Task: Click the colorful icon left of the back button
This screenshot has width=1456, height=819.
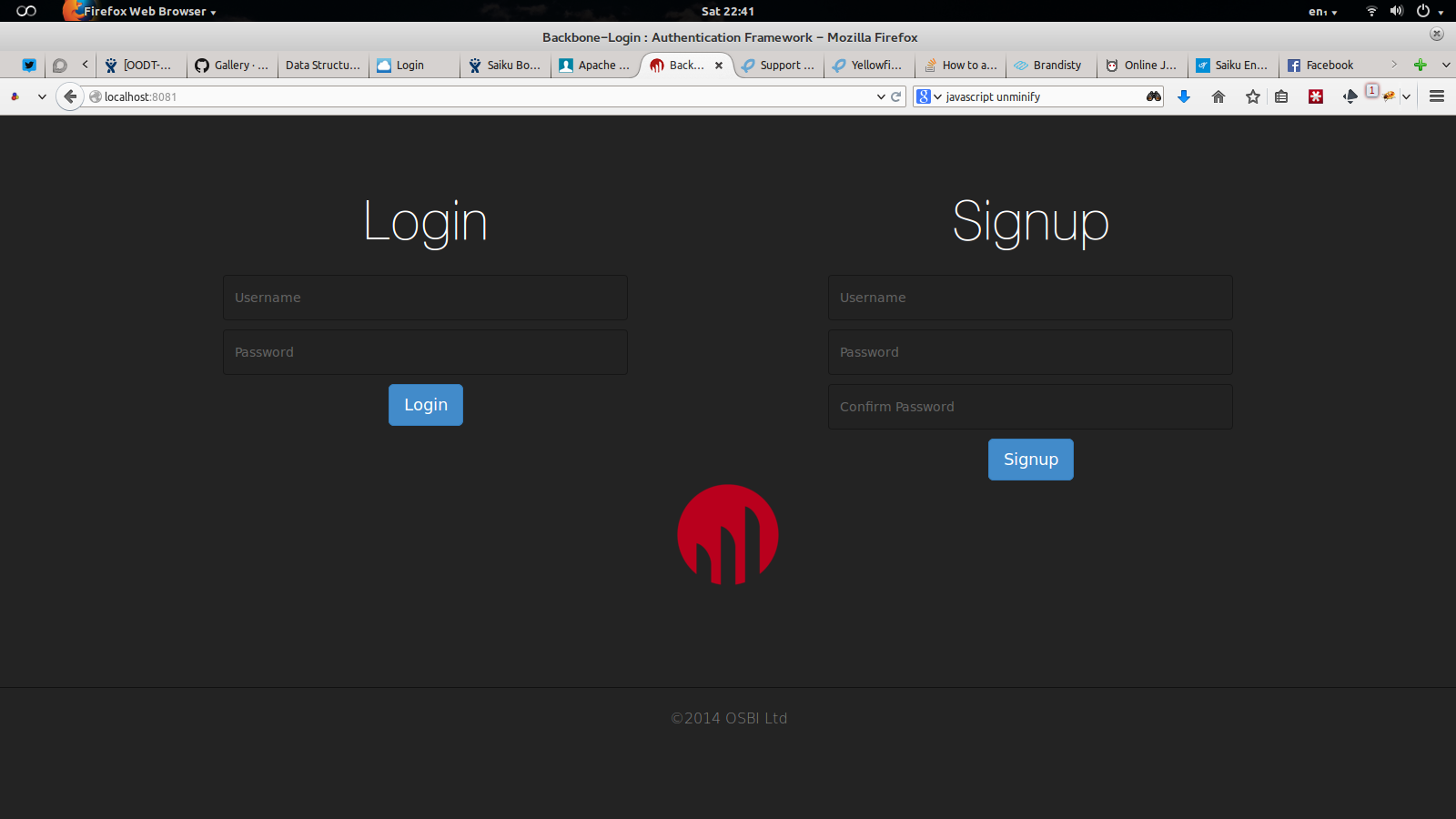Action: tap(15, 96)
